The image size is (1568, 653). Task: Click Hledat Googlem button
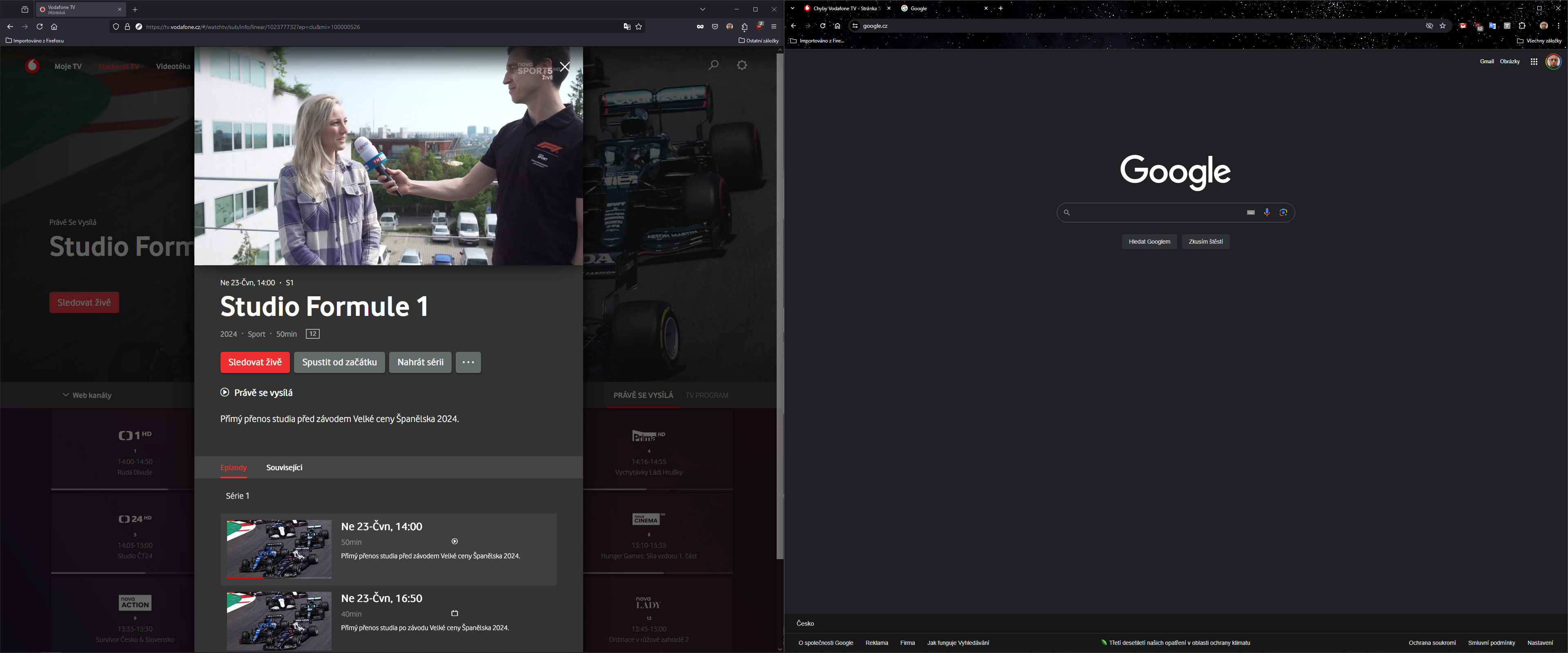1149,242
